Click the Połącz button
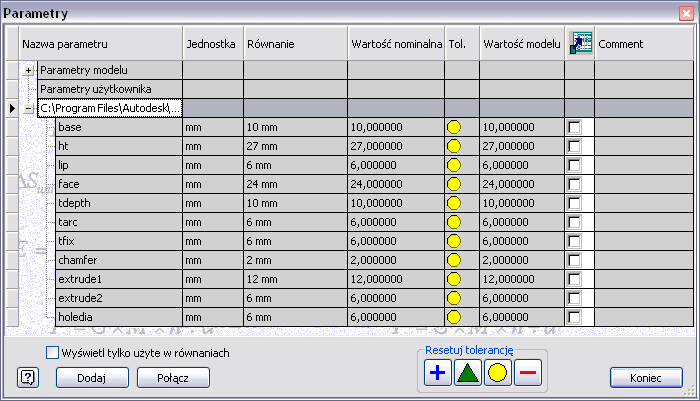 [x=173, y=378]
